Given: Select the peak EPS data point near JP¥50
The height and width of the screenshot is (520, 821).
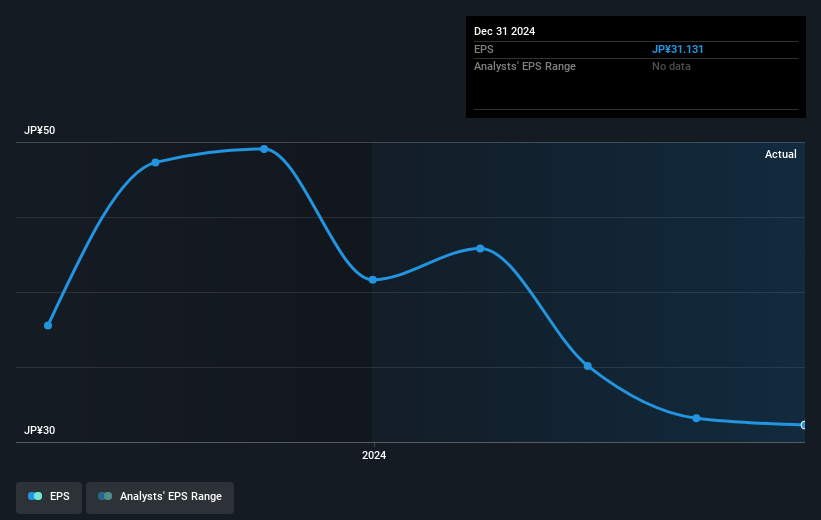Looking at the screenshot, I should pos(264,149).
